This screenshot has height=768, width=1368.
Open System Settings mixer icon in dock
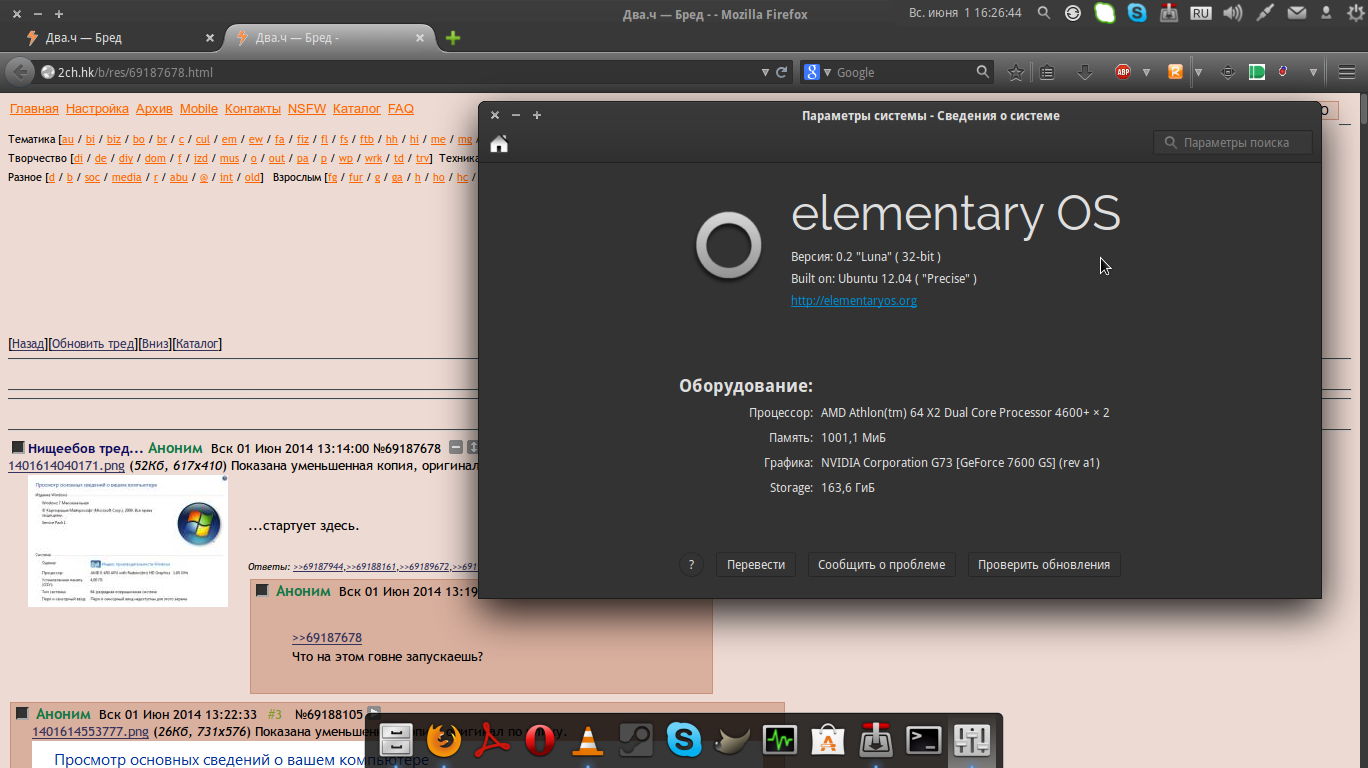pos(971,740)
